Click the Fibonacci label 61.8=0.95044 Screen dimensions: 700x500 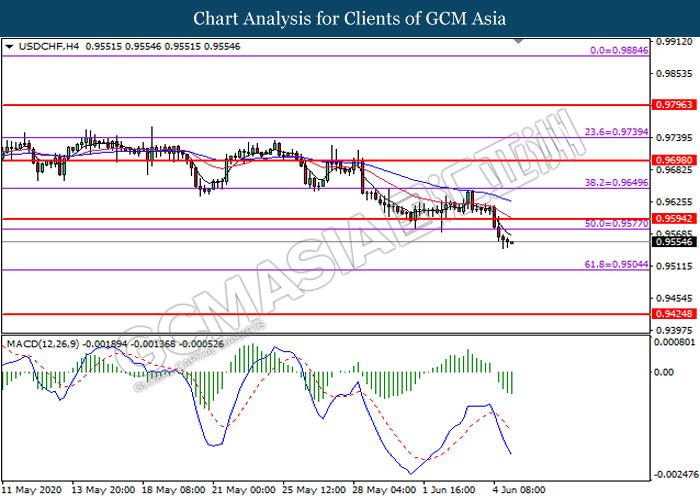pos(616,265)
